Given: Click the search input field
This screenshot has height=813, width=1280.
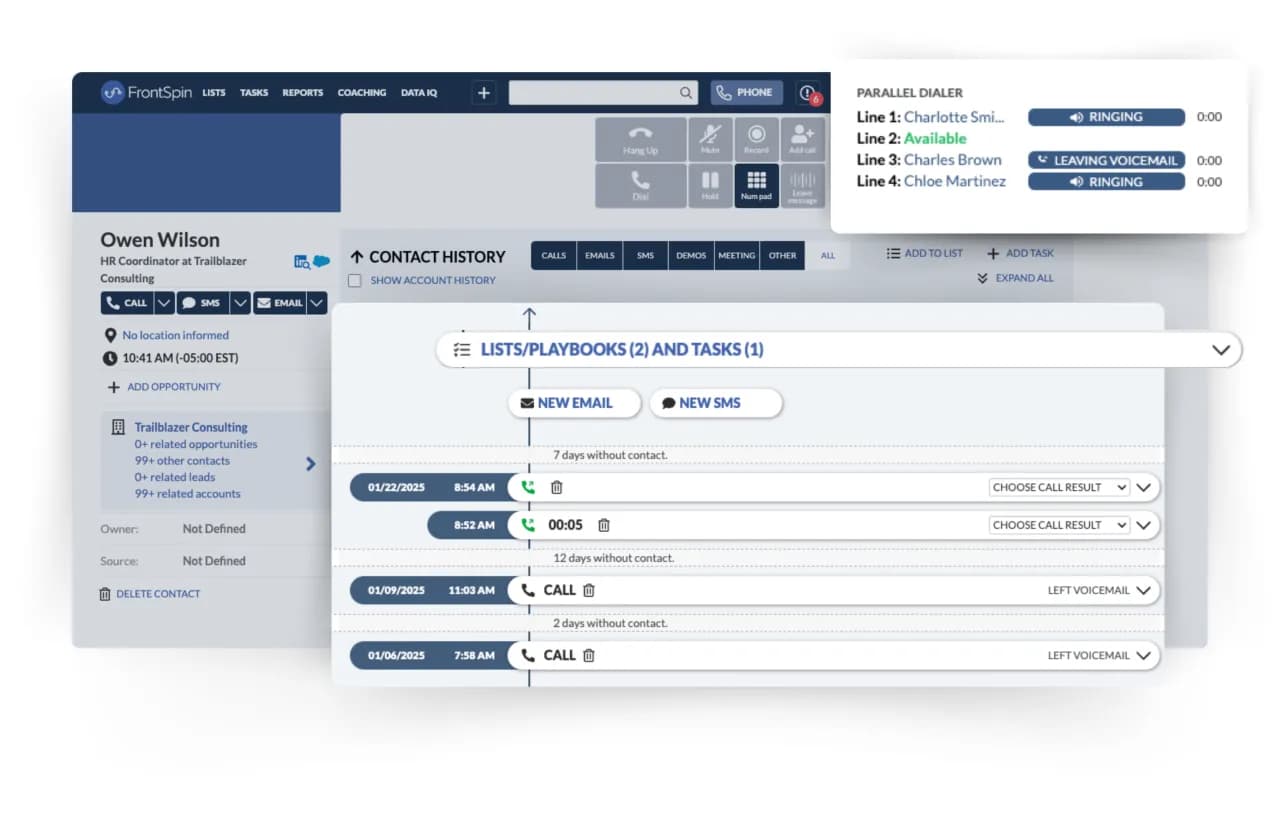Looking at the screenshot, I should click(x=593, y=93).
